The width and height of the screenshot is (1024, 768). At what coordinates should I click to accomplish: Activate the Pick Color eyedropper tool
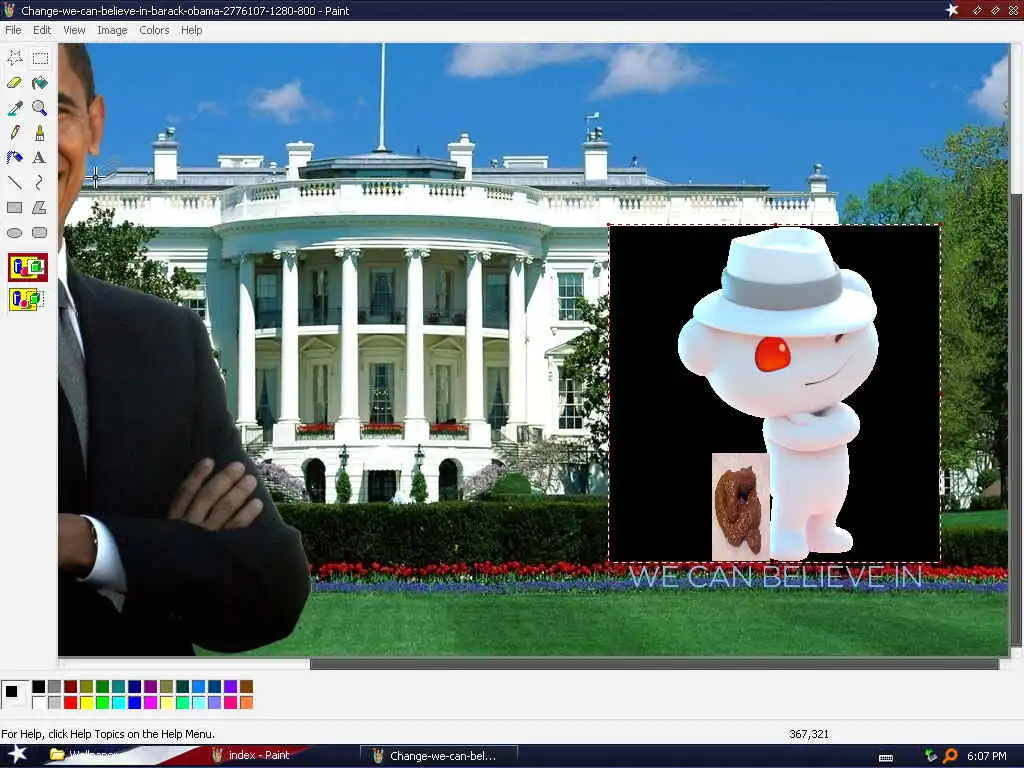14,108
